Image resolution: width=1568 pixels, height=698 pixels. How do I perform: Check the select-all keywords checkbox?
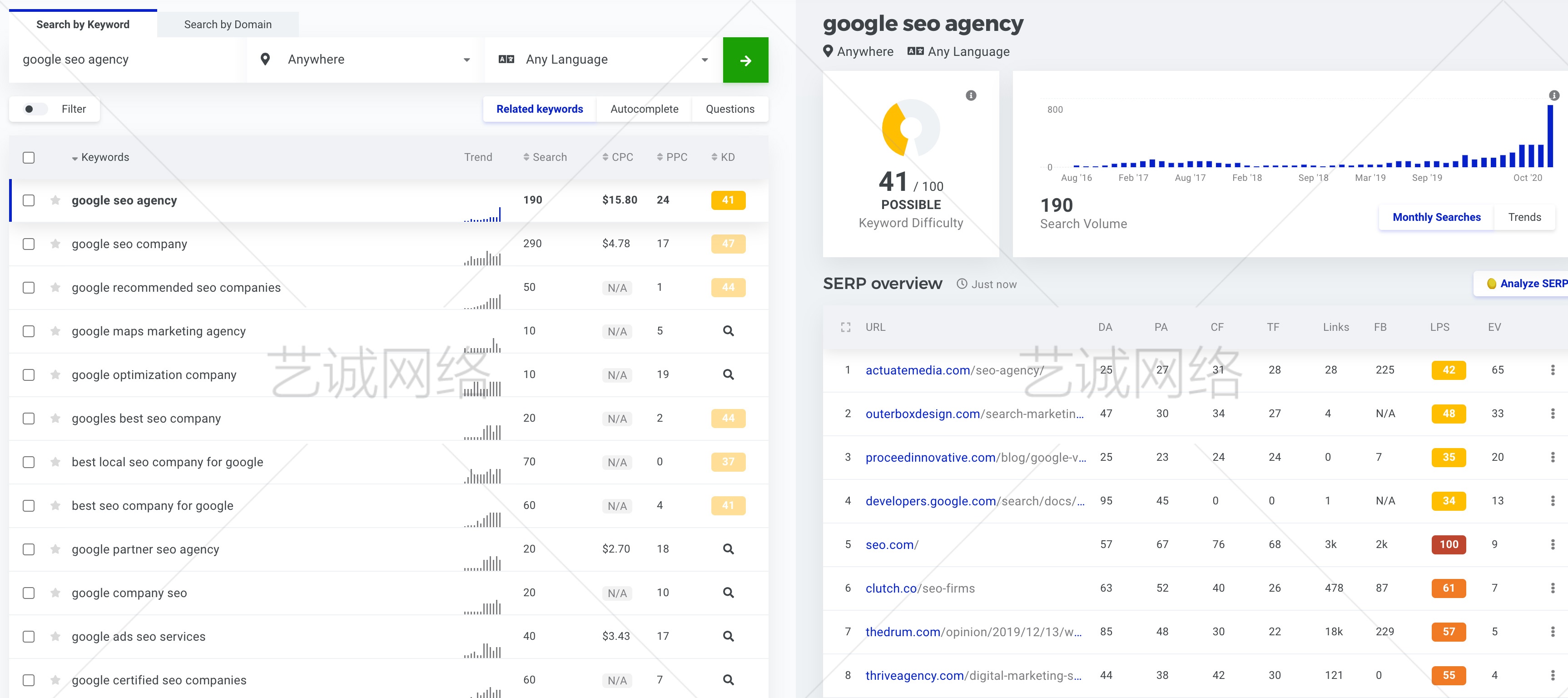(29, 158)
